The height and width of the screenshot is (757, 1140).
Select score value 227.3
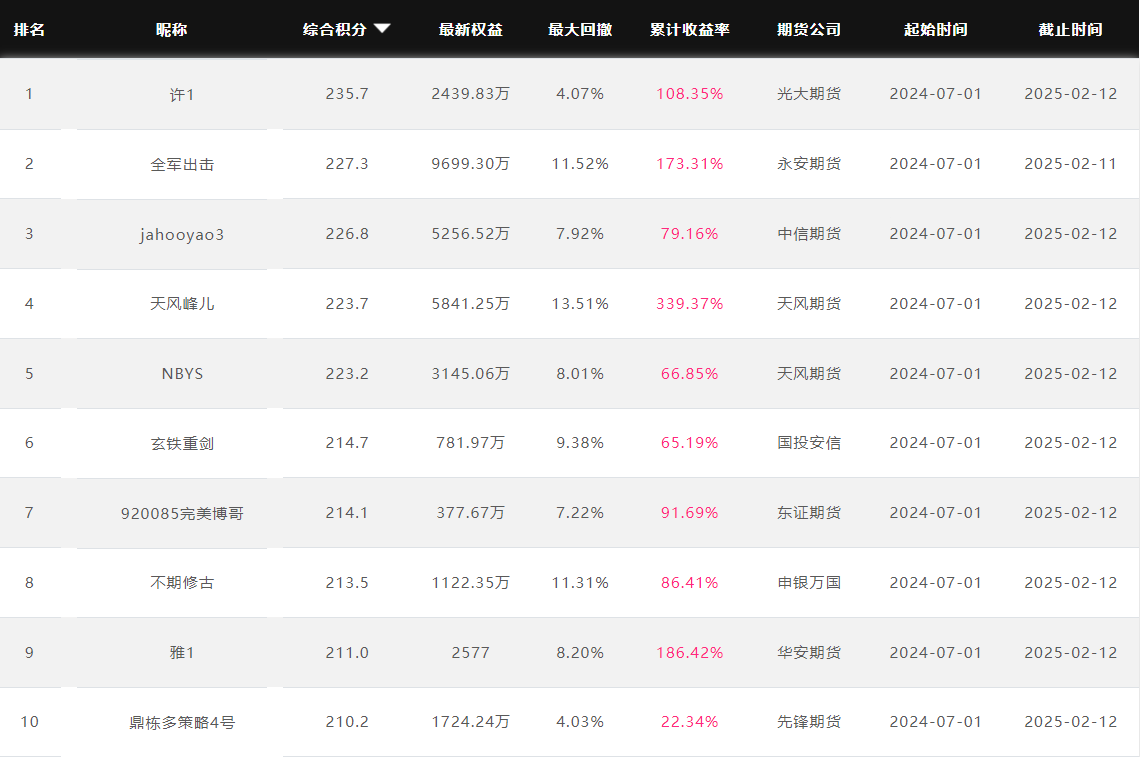click(347, 164)
